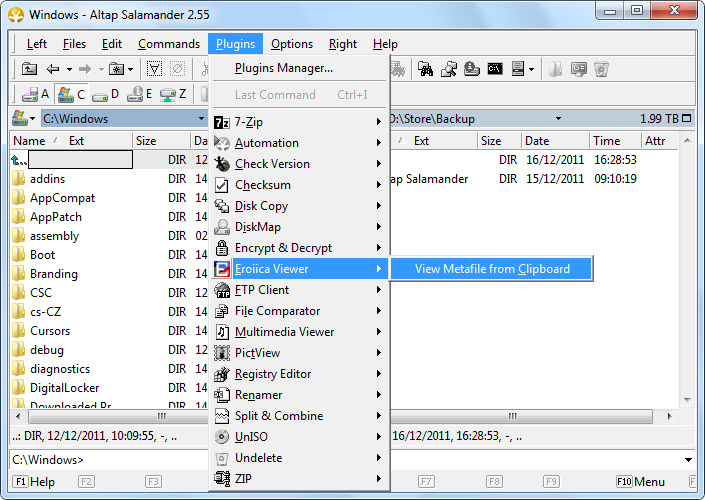Switch to floppy drive A
Image resolution: width=705 pixels, height=500 pixels.
click(36, 94)
